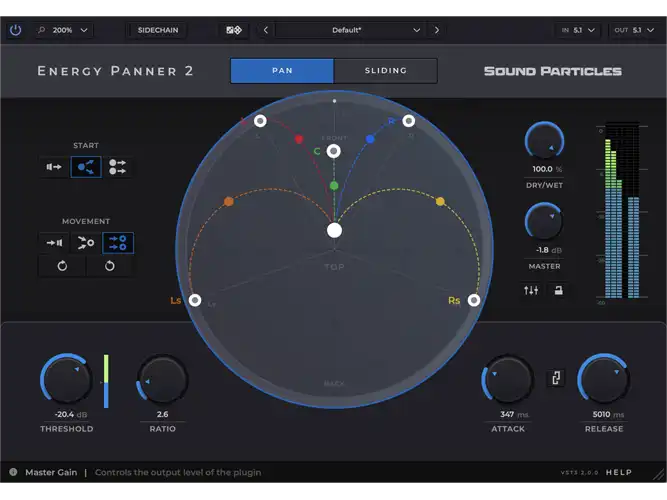Click the RELEASE knob
The height and width of the screenshot is (500, 667).
pyautogui.click(x=604, y=378)
